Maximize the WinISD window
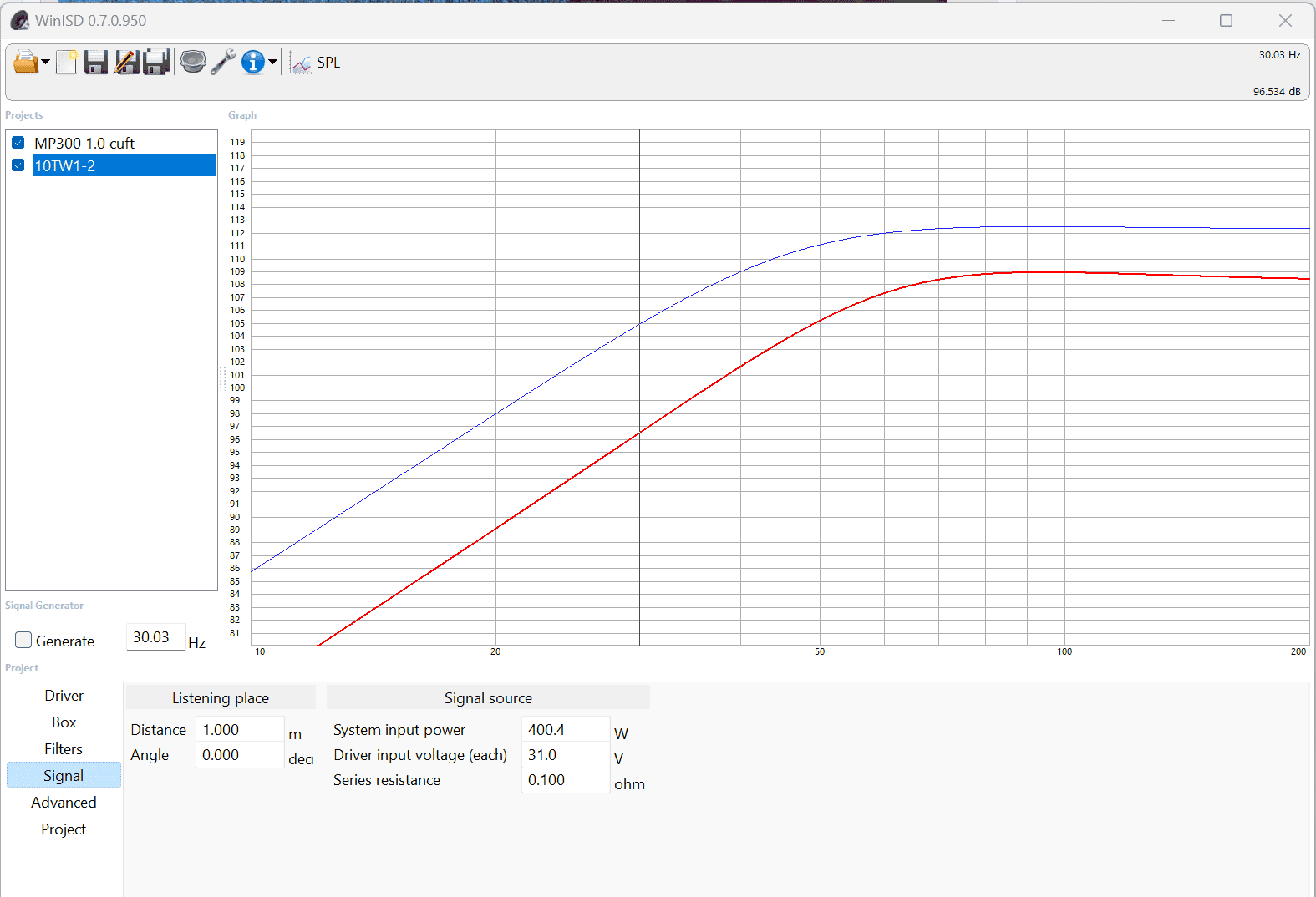1316x897 pixels. click(x=1226, y=20)
